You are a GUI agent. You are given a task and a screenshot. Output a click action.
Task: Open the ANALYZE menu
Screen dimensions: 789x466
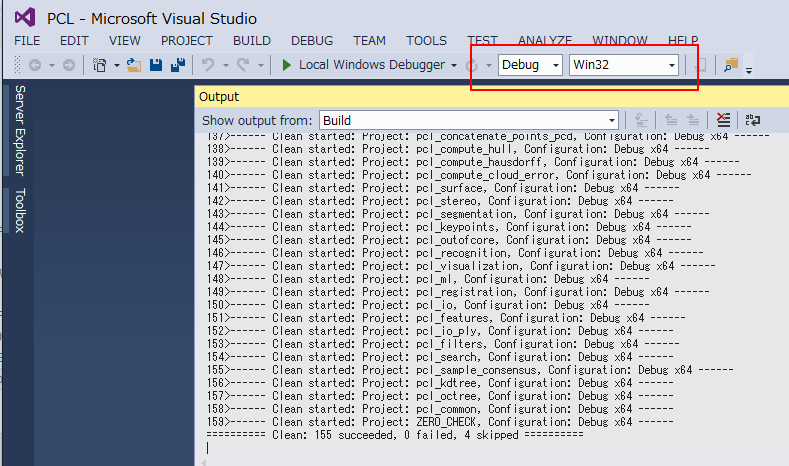(545, 41)
